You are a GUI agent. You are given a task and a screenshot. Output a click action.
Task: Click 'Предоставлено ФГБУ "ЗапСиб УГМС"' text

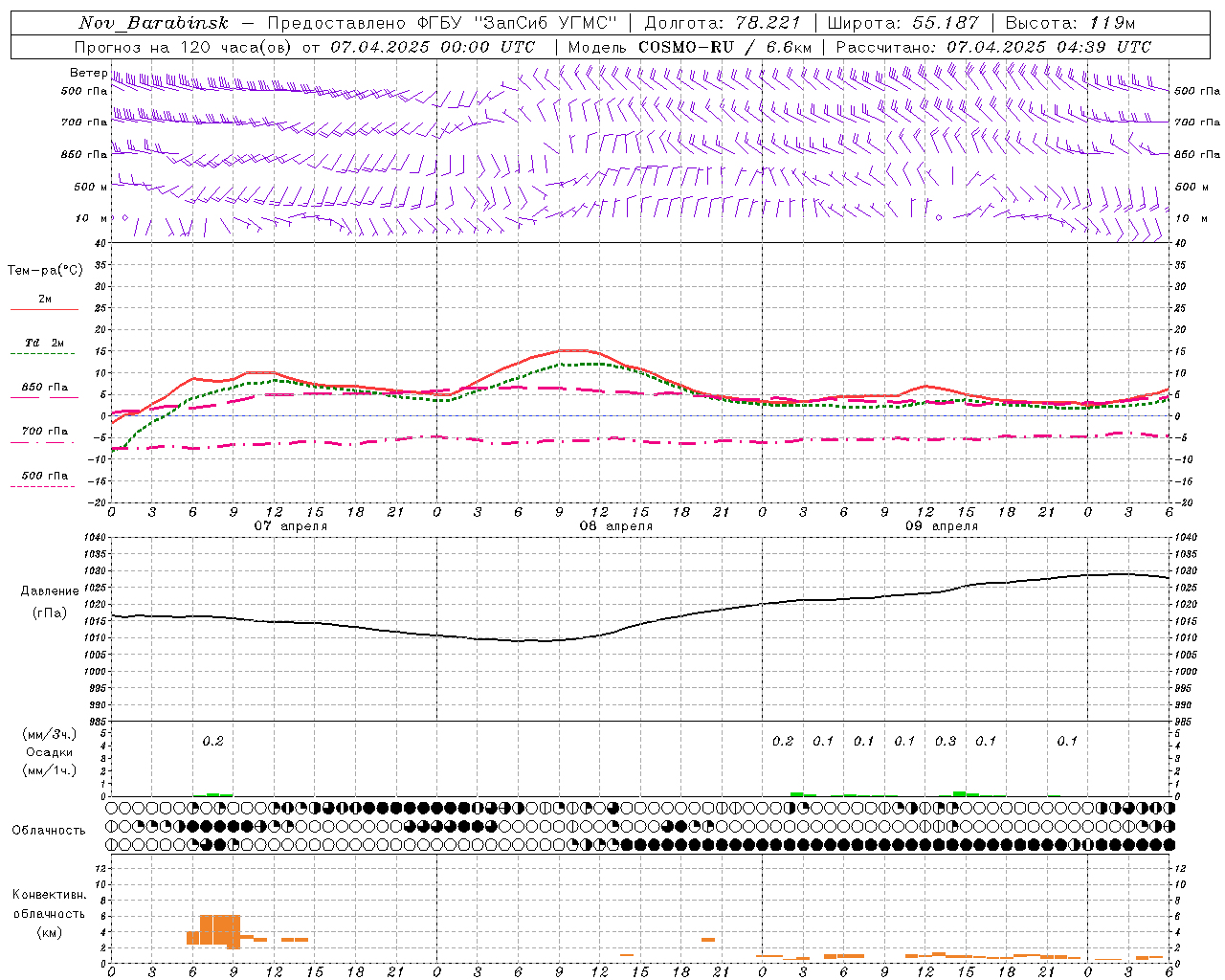[x=442, y=23]
